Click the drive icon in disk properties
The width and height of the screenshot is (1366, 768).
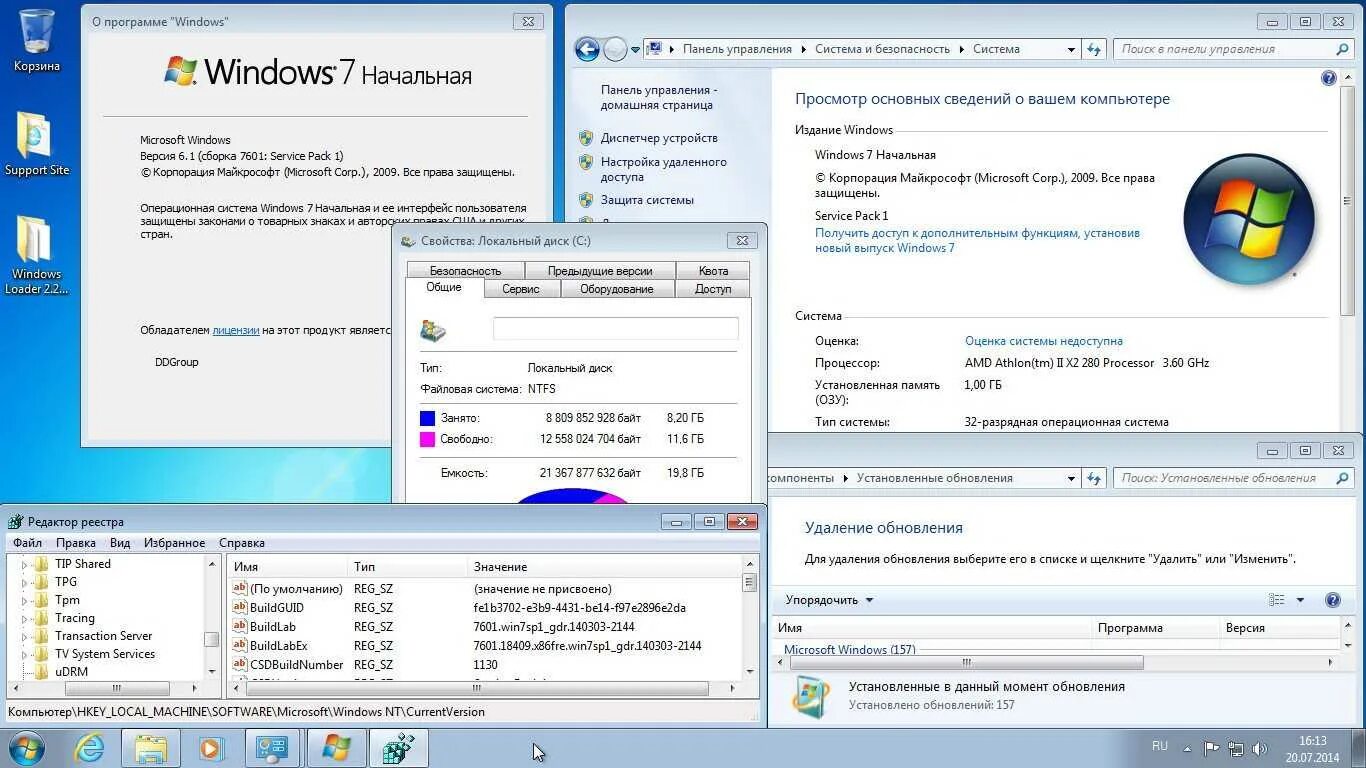[x=433, y=330]
